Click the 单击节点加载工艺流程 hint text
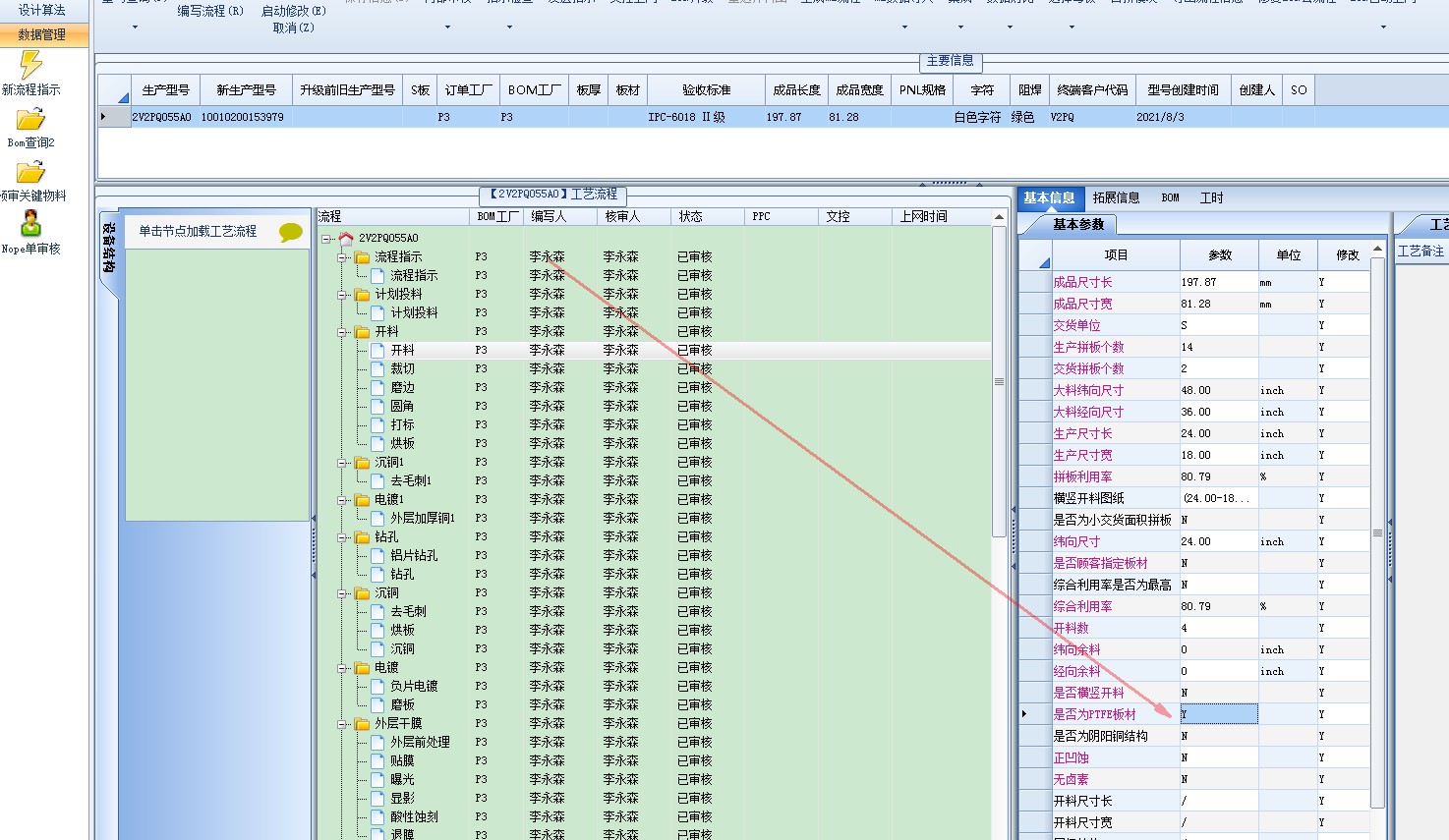Screen dimensions: 1449x840 point(198,232)
